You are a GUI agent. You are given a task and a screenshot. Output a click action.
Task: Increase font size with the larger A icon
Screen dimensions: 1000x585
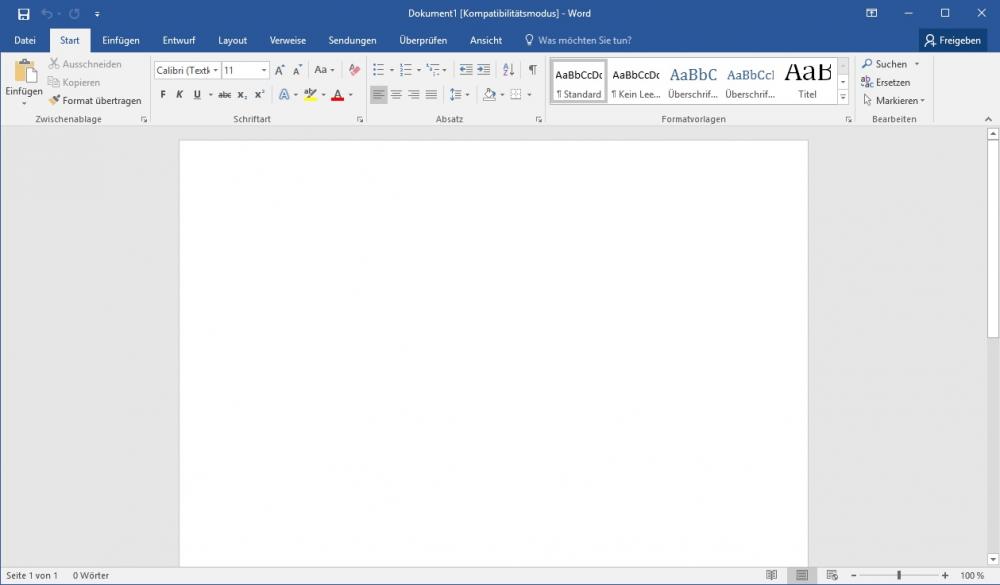pyautogui.click(x=279, y=70)
